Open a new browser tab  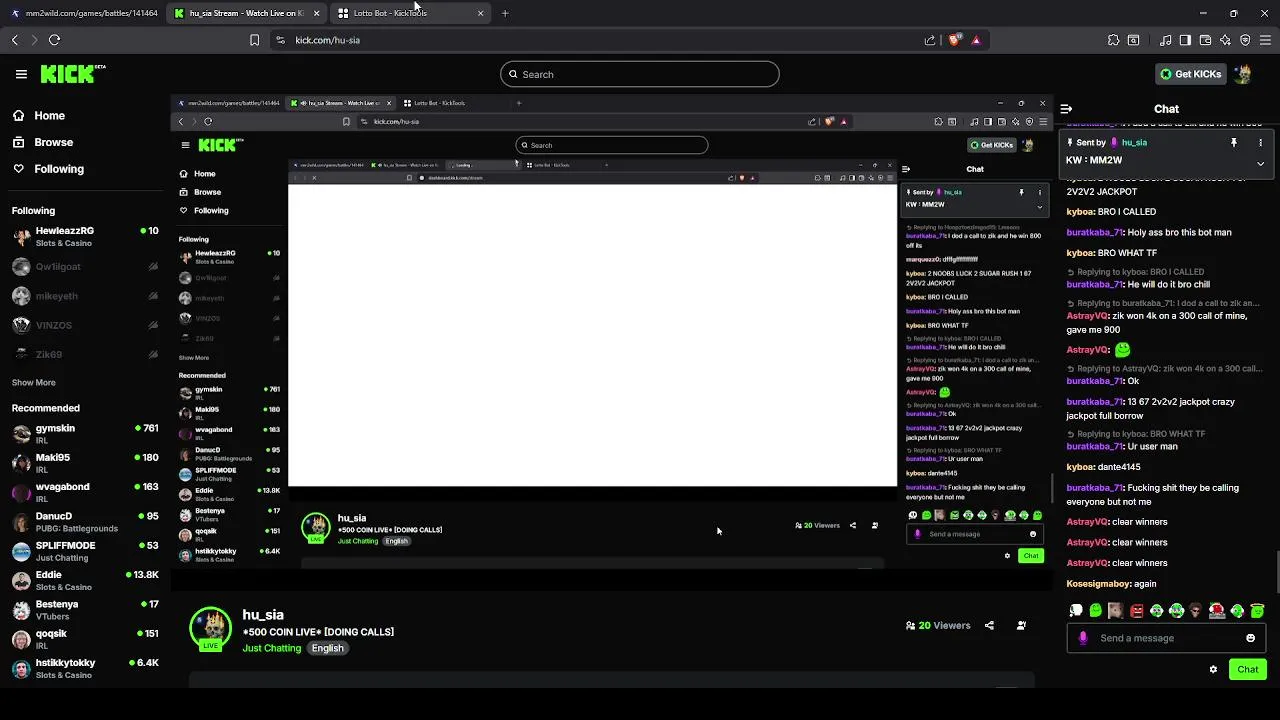tap(505, 13)
